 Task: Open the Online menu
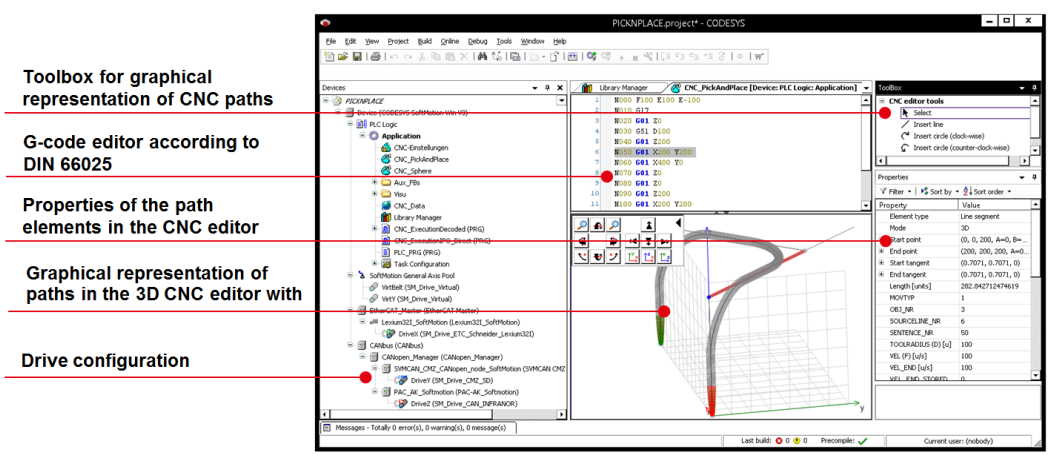[450, 41]
